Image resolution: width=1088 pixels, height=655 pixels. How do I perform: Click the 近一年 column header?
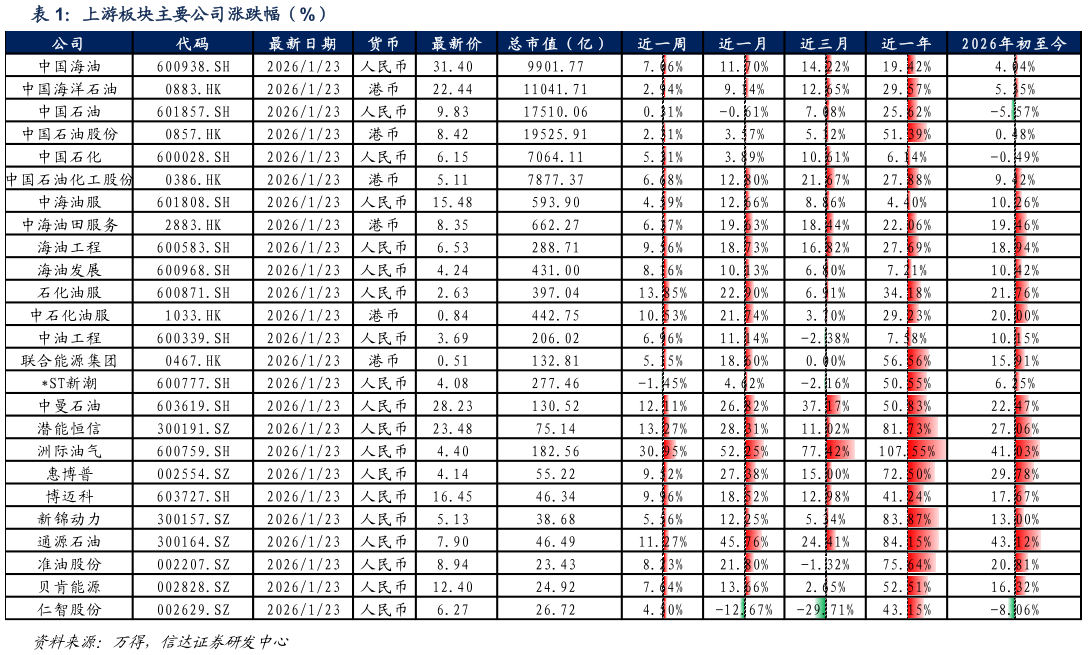click(907, 42)
